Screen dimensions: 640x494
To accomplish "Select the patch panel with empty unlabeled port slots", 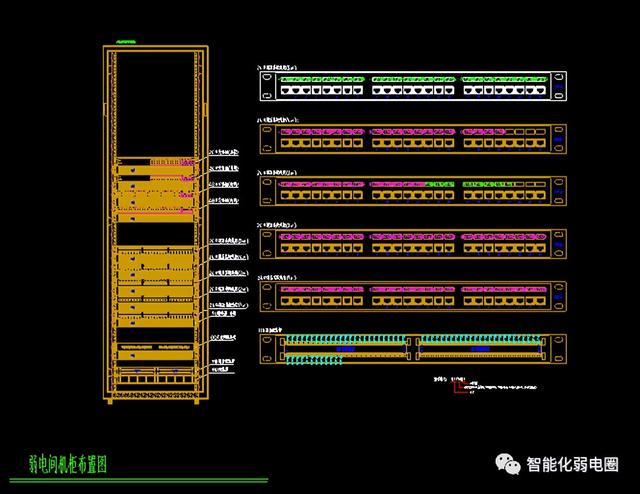I will click(x=413, y=139).
